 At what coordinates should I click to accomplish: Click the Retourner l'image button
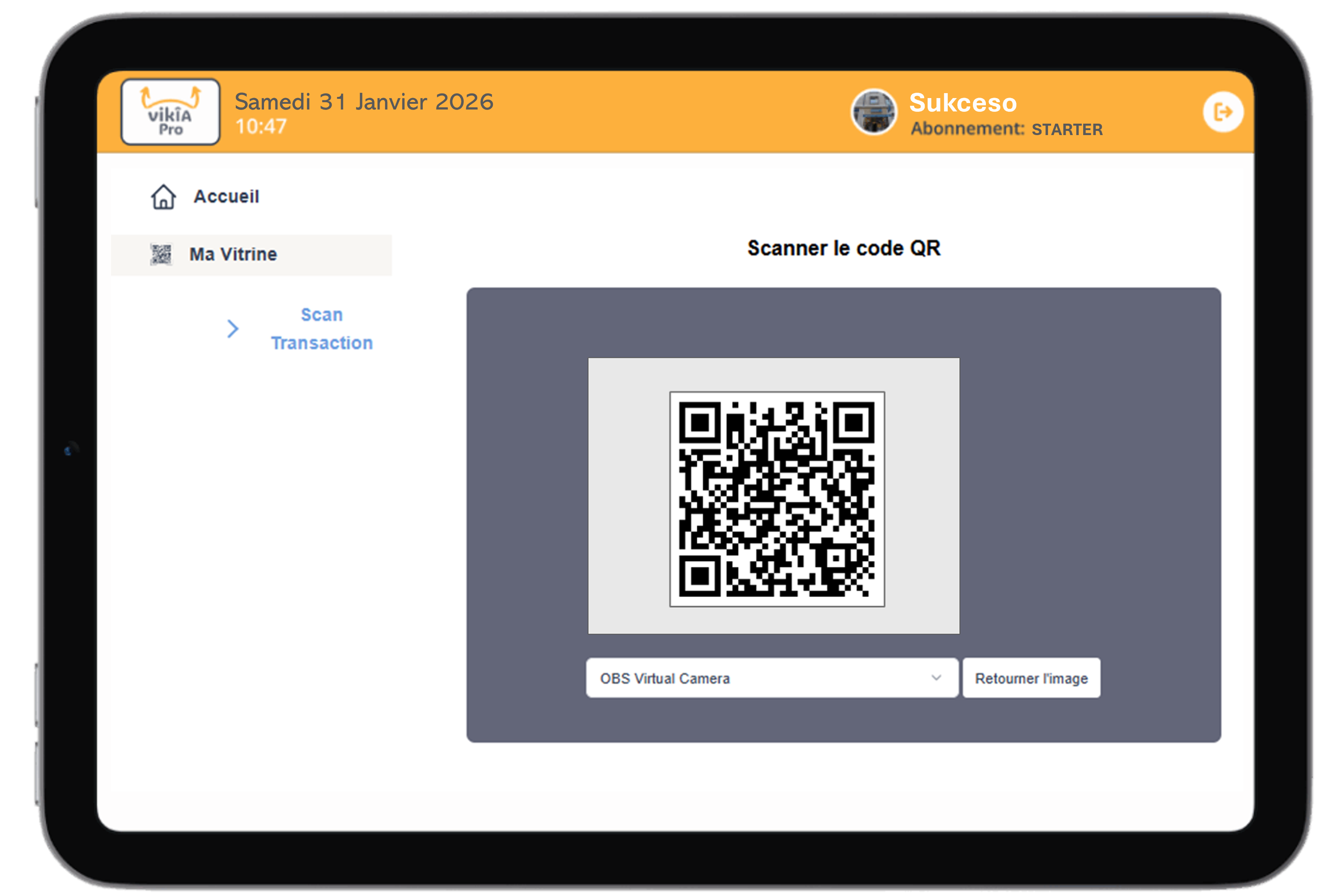tap(1031, 678)
